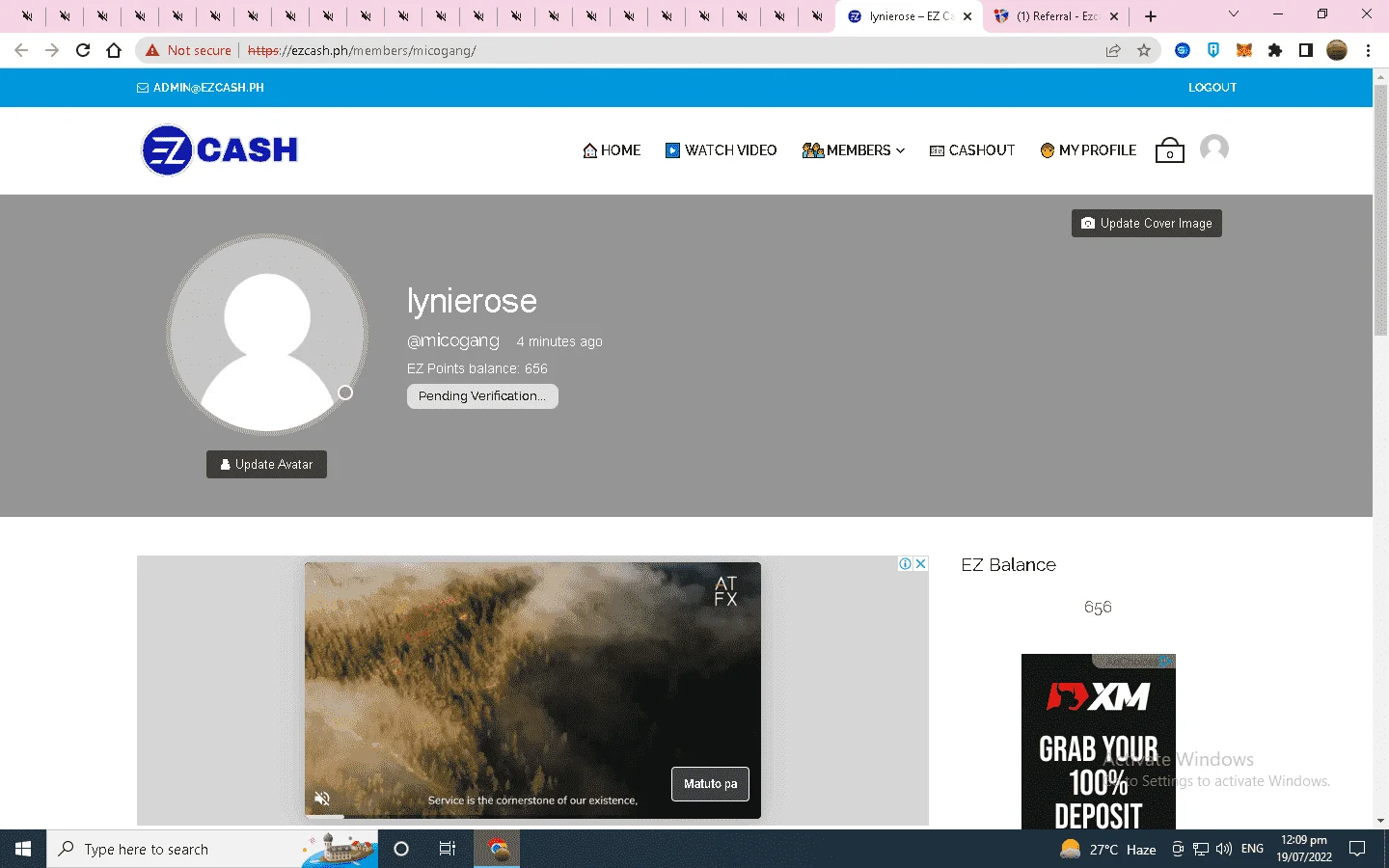Open the taskbar clock and date

(1304, 849)
